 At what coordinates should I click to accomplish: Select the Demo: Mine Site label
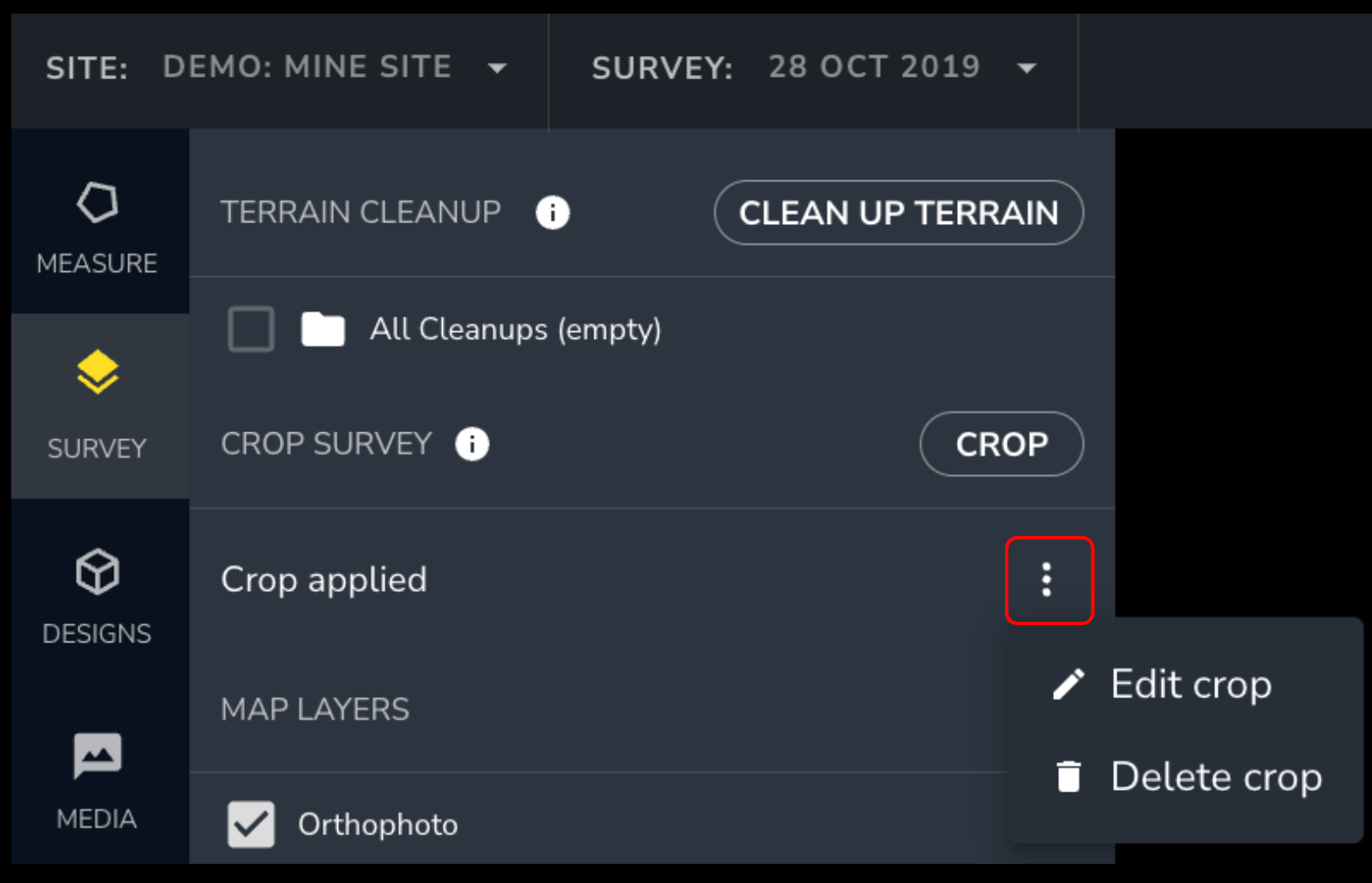coord(307,67)
